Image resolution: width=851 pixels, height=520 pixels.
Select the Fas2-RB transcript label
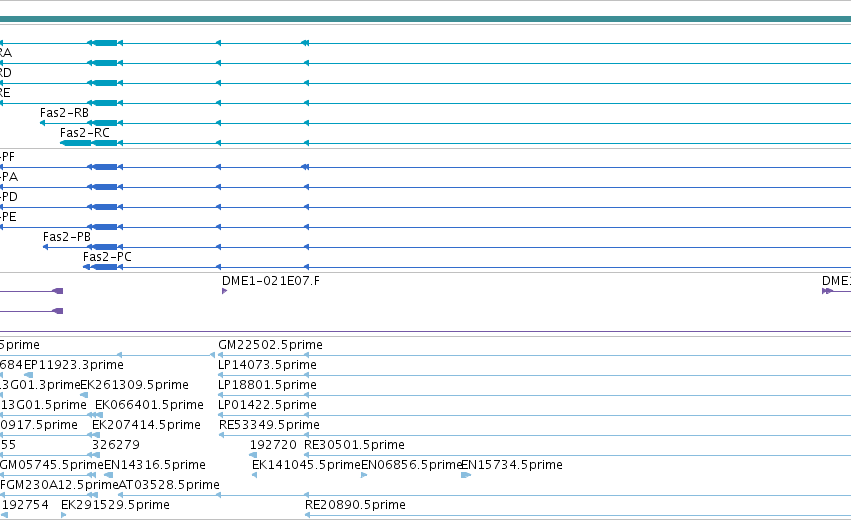click(x=64, y=113)
